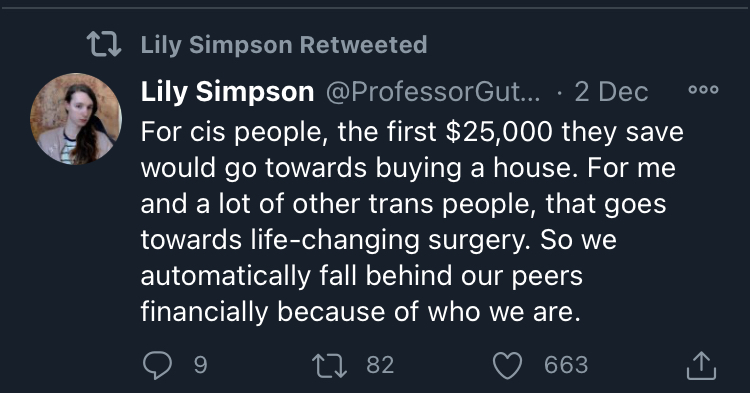The image size is (750, 393).
Task: Open the three-dot more options menu
Action: click(703, 89)
